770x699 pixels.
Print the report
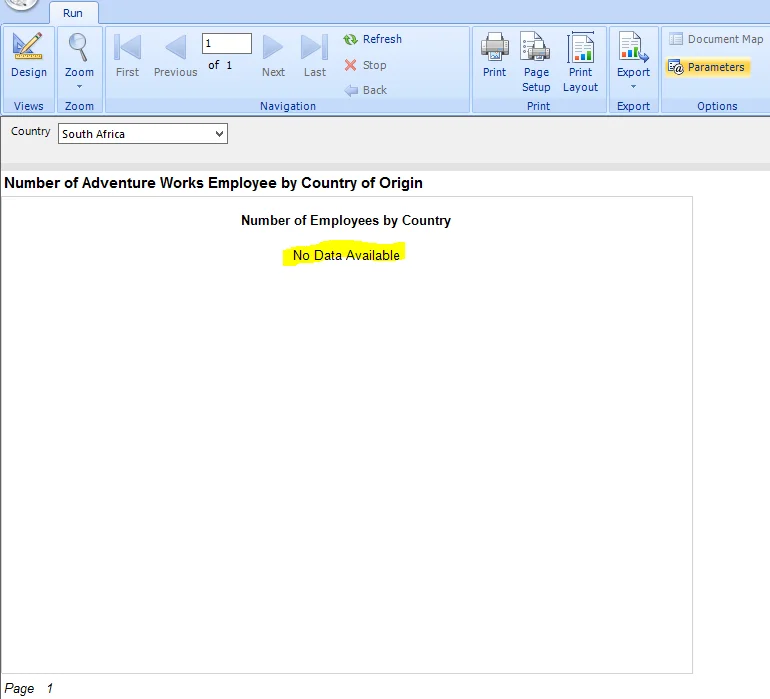494,55
